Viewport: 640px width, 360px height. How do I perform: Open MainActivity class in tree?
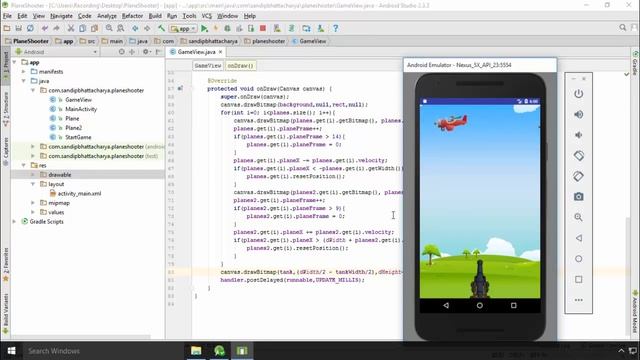click(x=81, y=109)
